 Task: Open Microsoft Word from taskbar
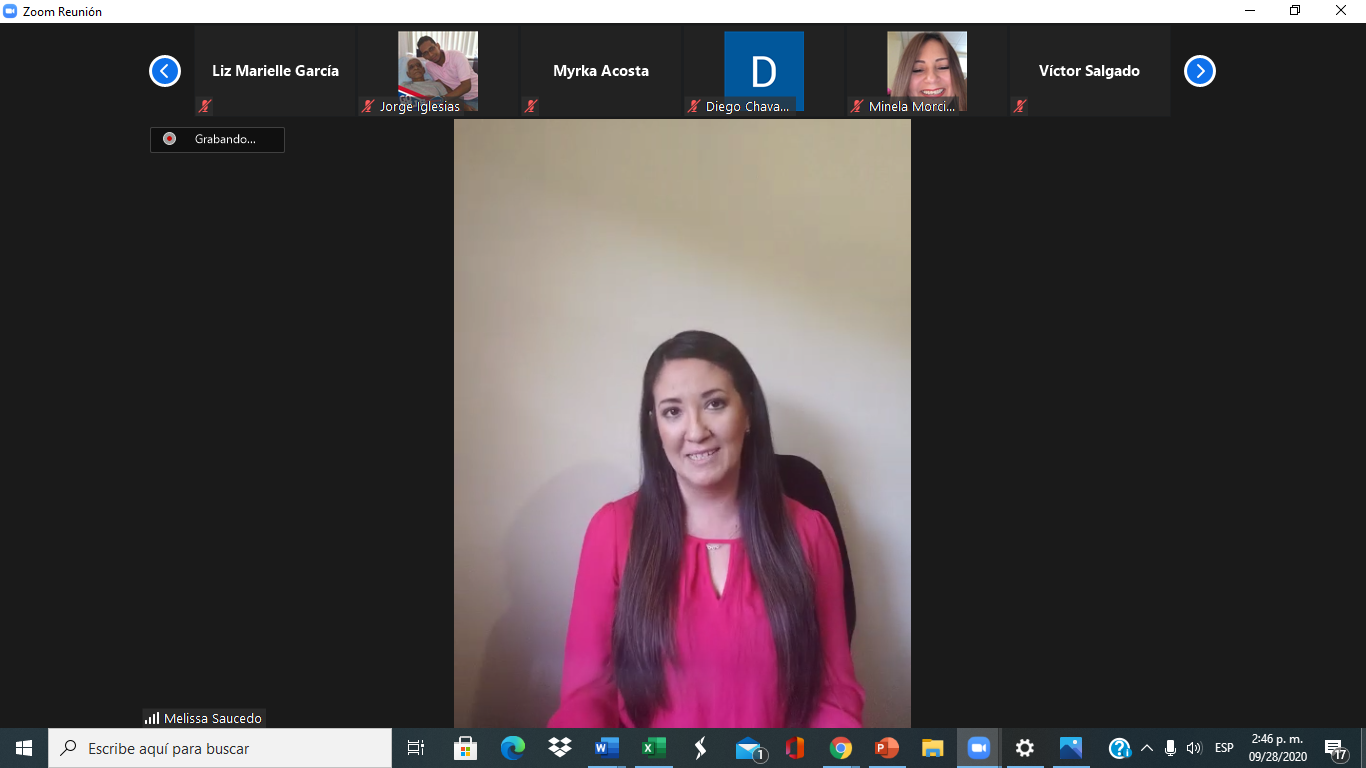607,748
